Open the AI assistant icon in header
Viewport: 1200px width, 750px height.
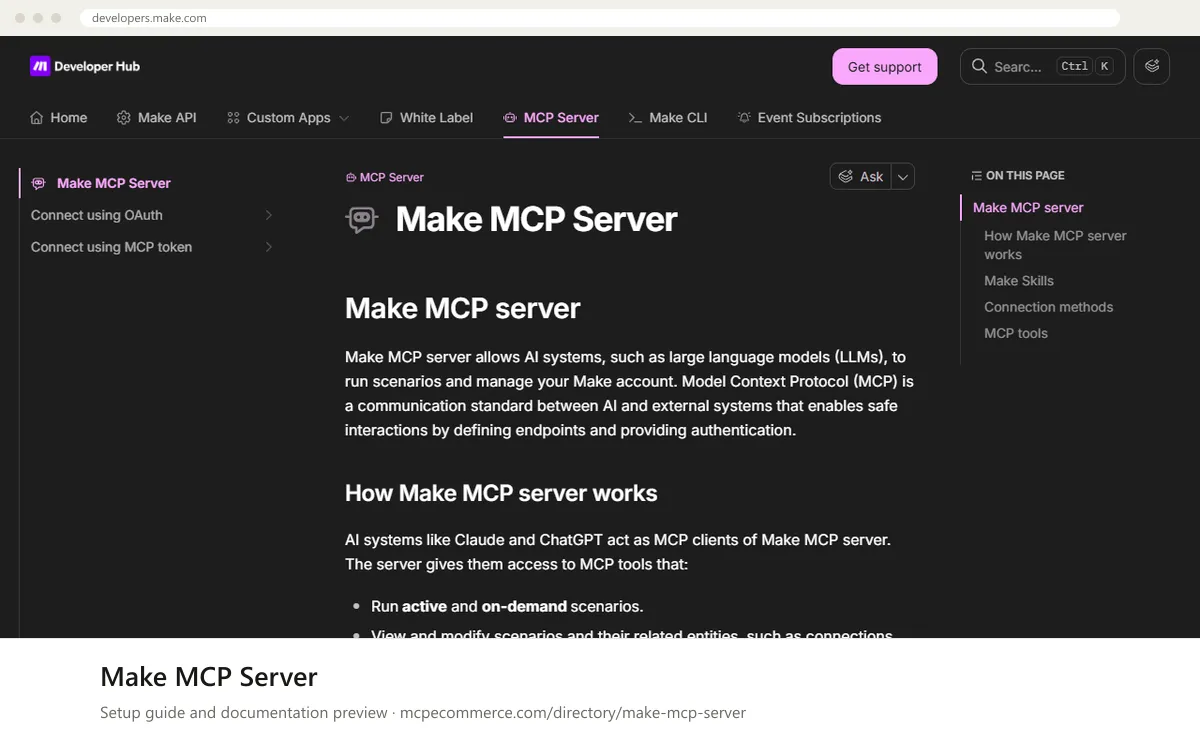coord(1152,67)
